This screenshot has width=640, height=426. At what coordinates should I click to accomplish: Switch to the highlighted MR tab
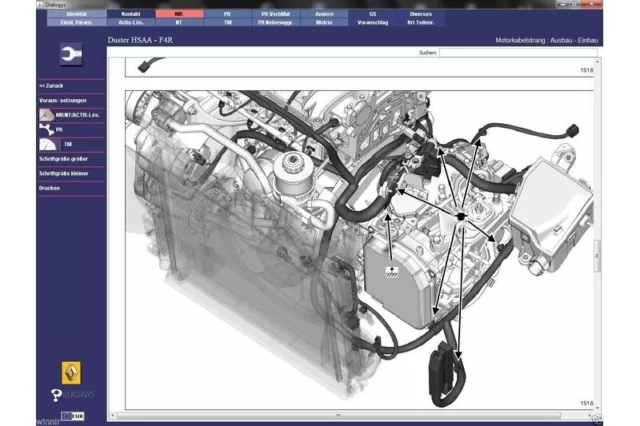(179, 14)
